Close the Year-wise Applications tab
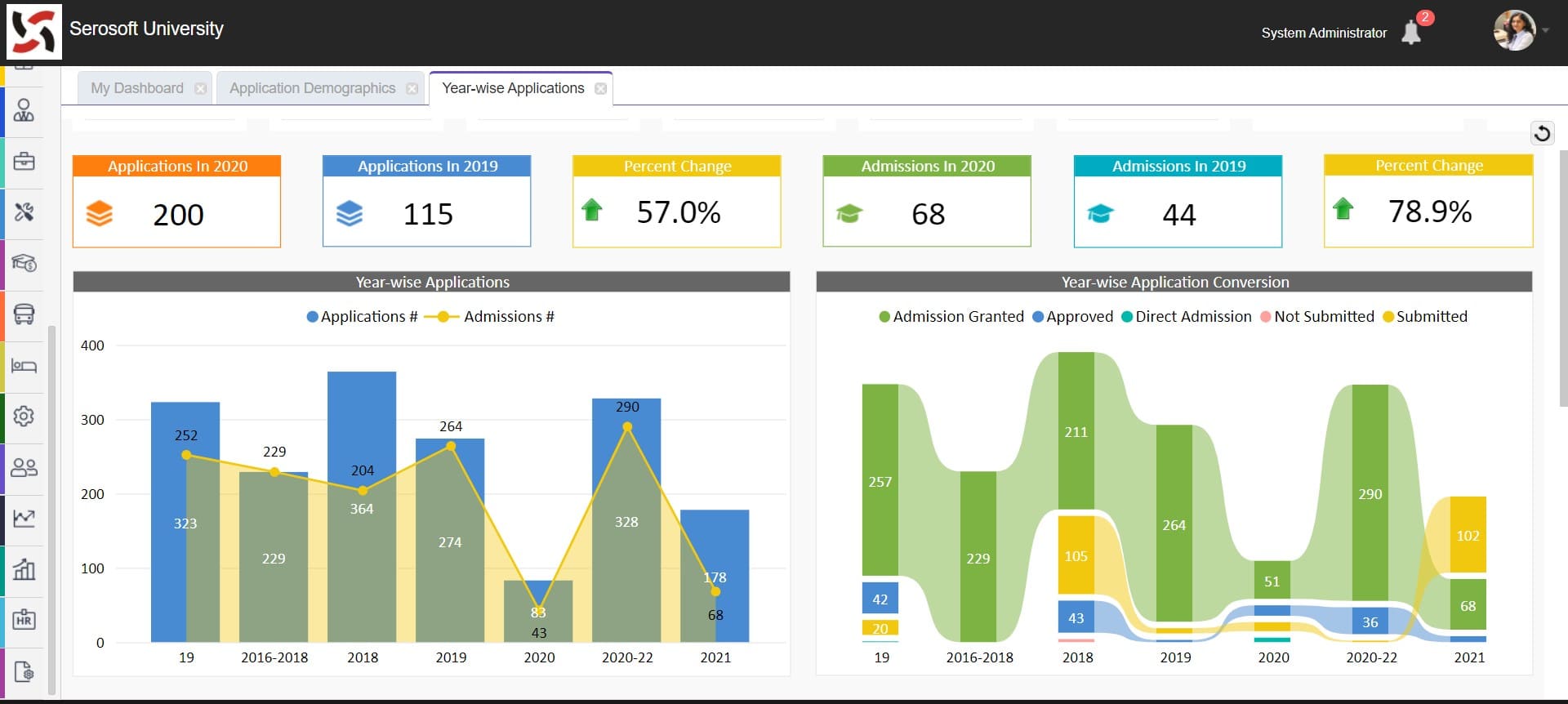 pos(601,89)
